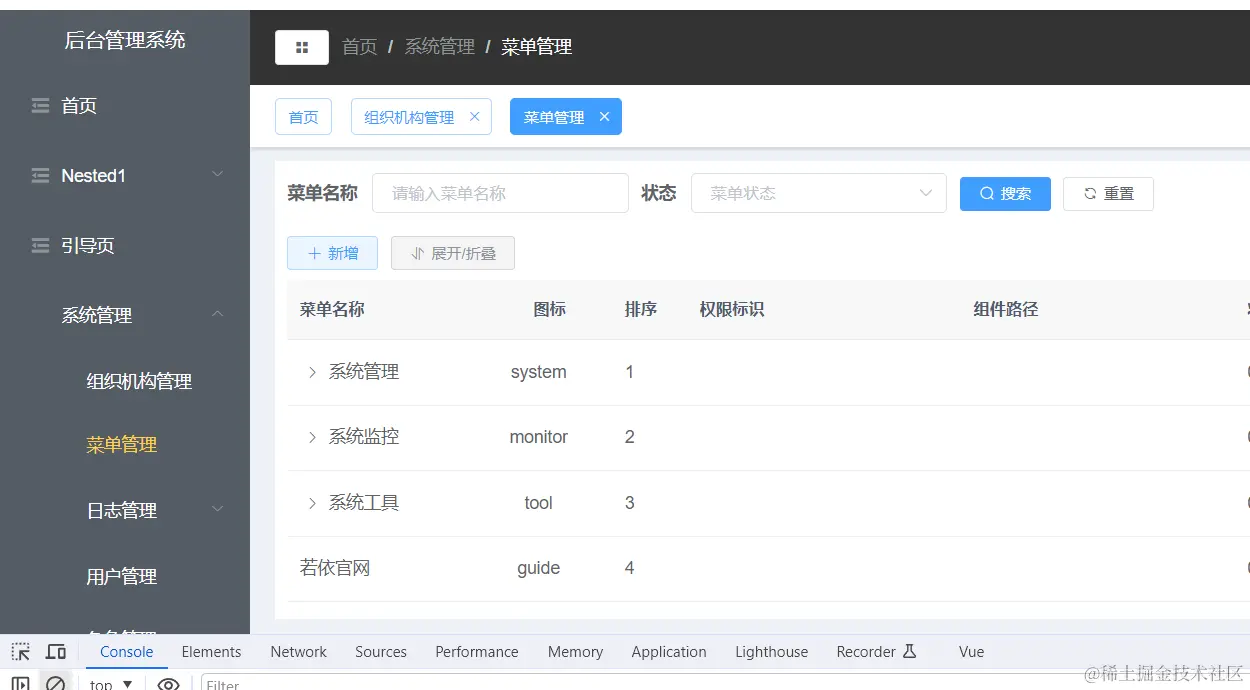Click 菜单管理 in the breadcrumb

[x=536, y=47]
